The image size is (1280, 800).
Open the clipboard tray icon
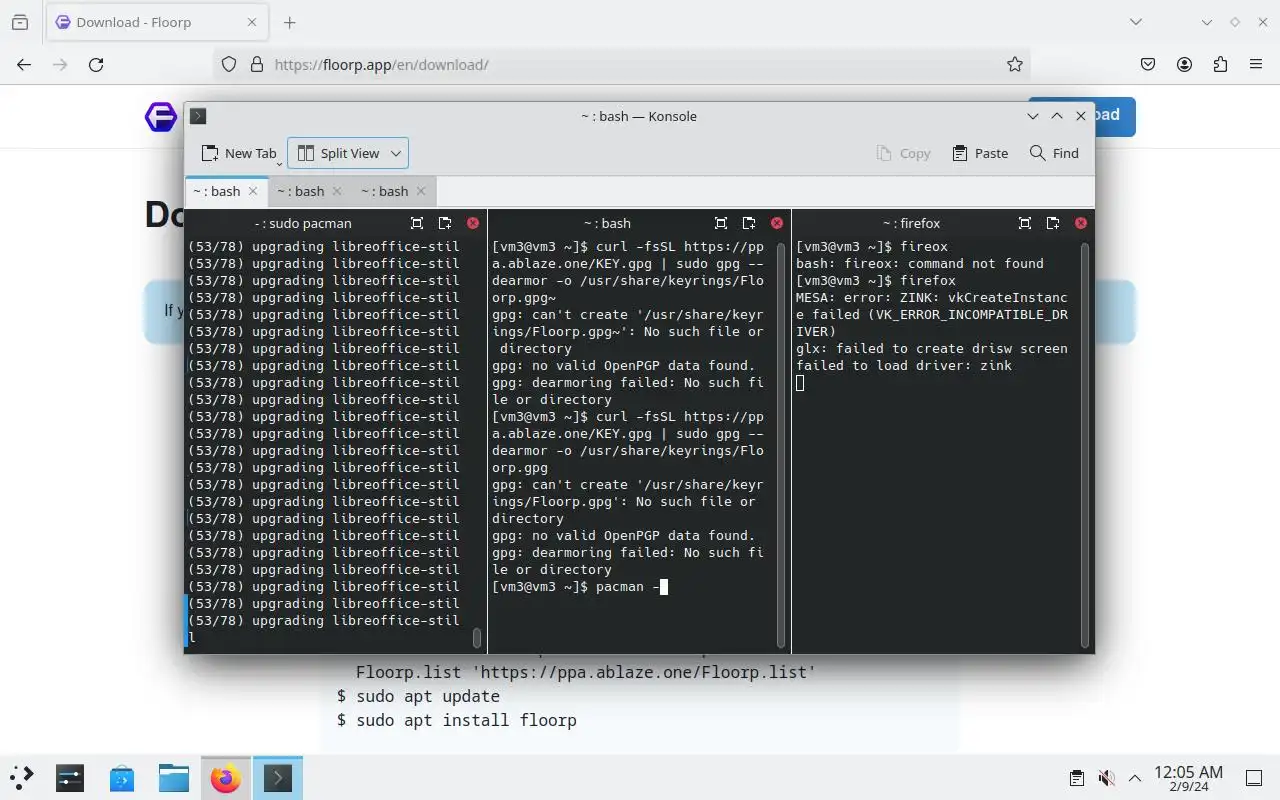(1077, 778)
